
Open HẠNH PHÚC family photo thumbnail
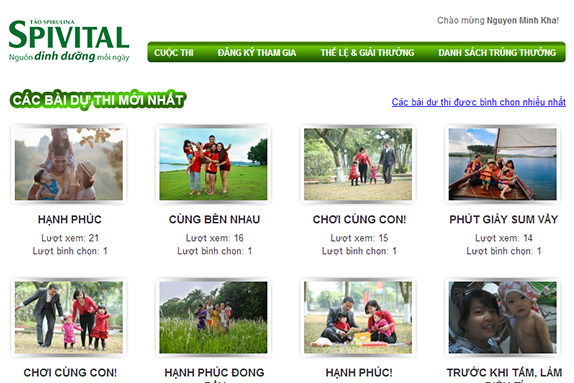pyautogui.click(x=69, y=164)
